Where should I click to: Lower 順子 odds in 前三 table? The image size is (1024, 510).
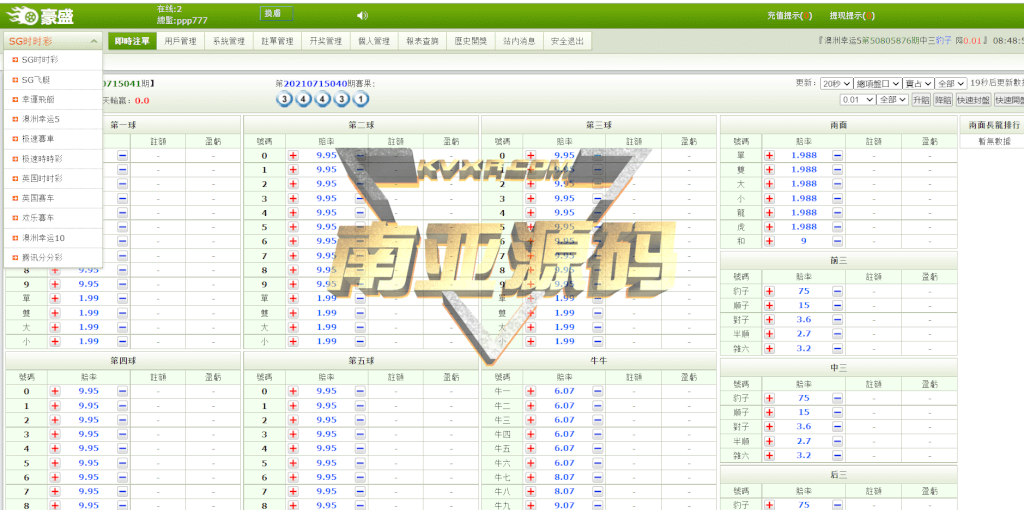click(x=837, y=306)
